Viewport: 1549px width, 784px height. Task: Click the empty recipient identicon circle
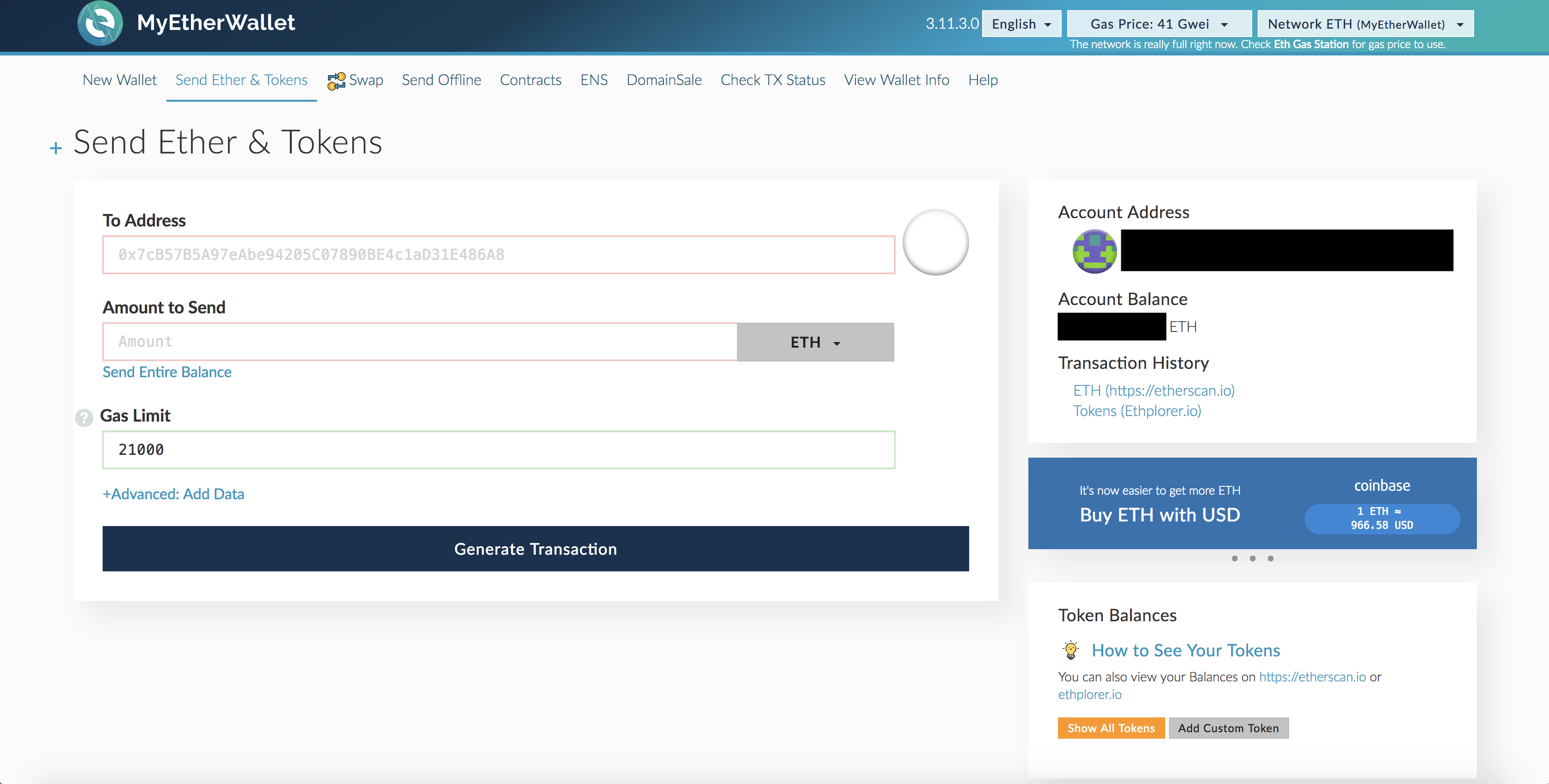[x=935, y=242]
